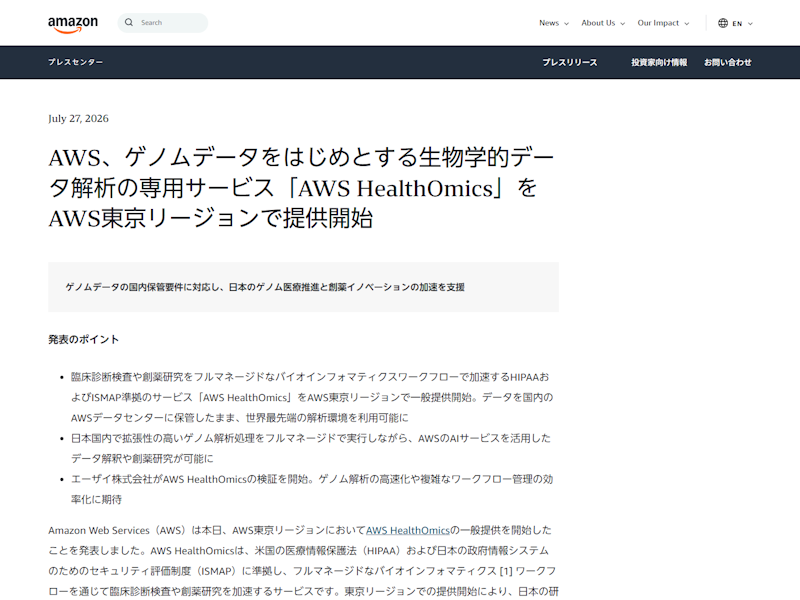
Task: Expand the News dropdown menu
Action: 554,23
